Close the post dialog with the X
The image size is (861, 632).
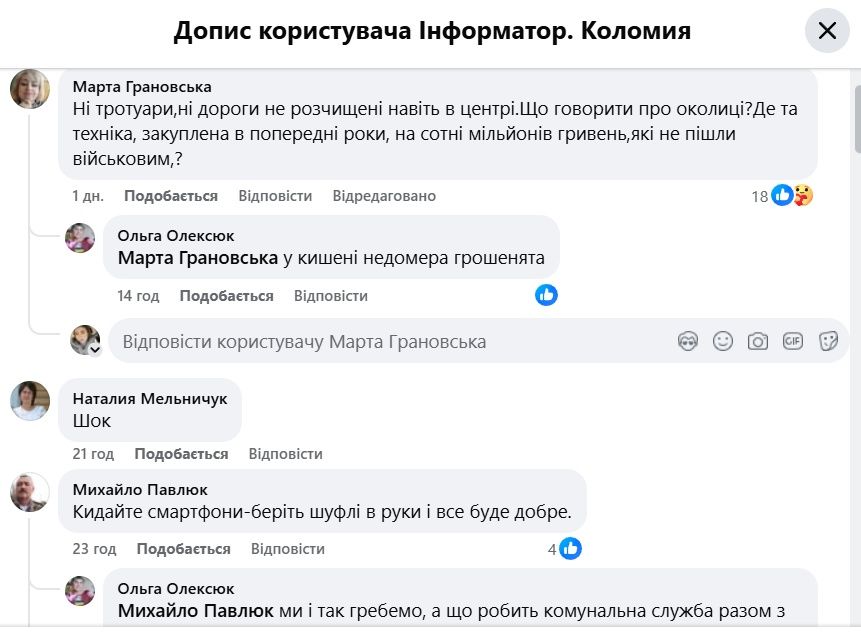[827, 30]
